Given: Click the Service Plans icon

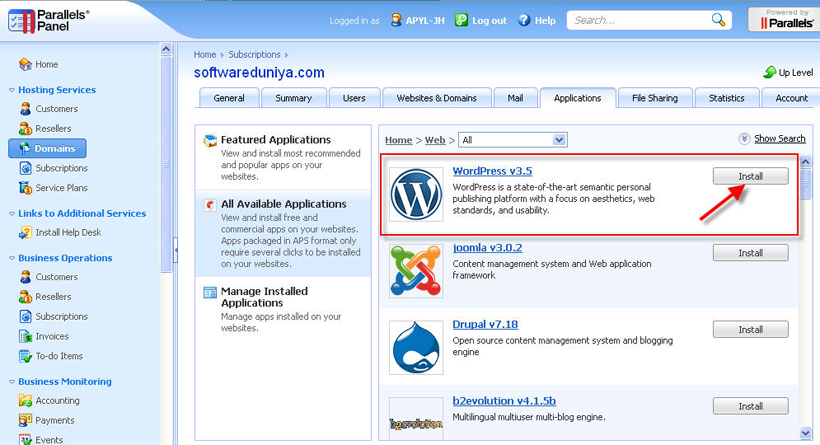Looking at the screenshot, I should click(25, 188).
